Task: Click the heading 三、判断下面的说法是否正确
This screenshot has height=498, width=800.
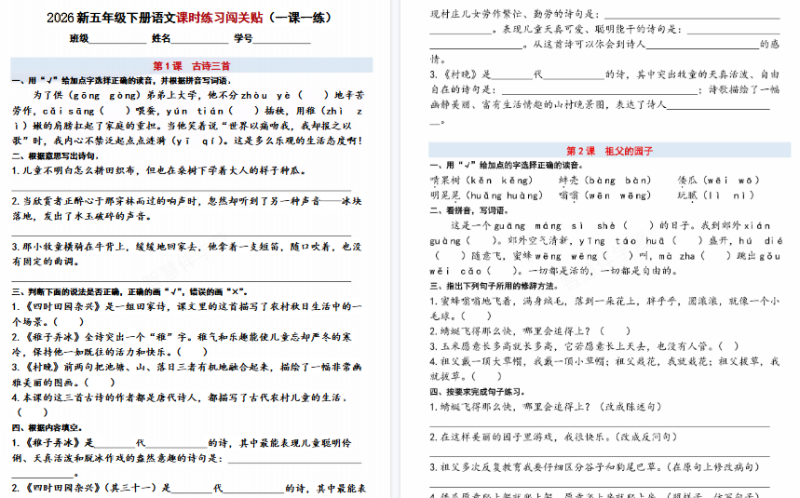Action: tap(130, 292)
